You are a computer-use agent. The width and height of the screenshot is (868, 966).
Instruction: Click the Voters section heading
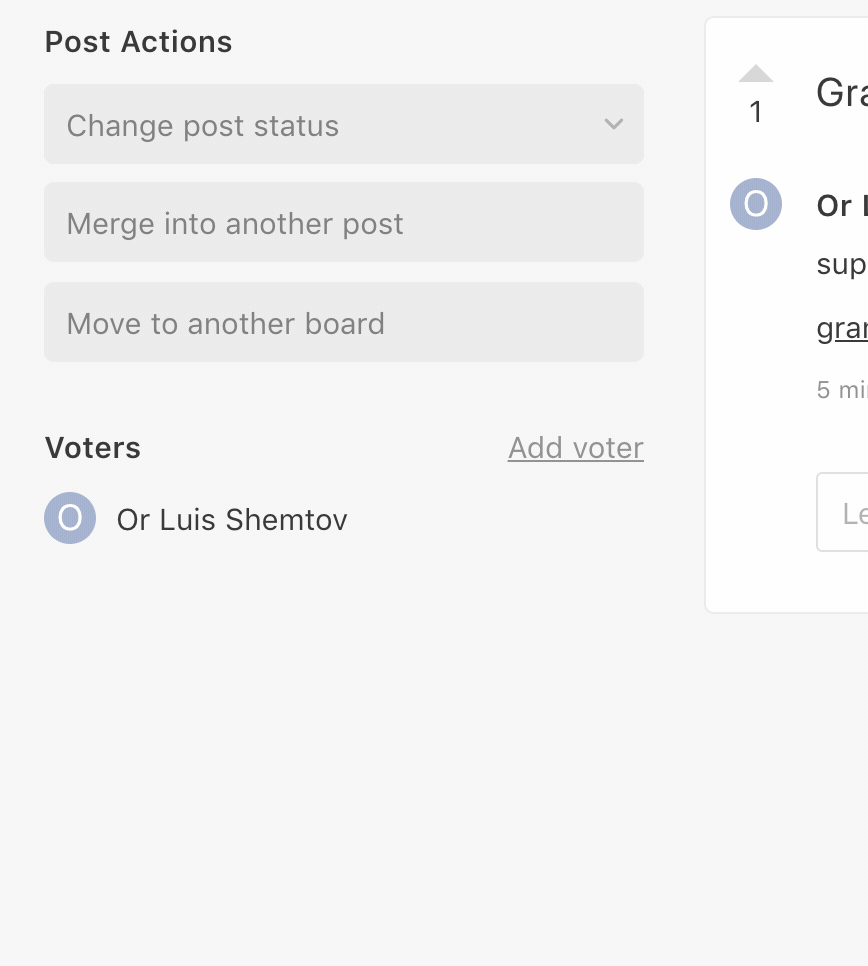point(92,448)
